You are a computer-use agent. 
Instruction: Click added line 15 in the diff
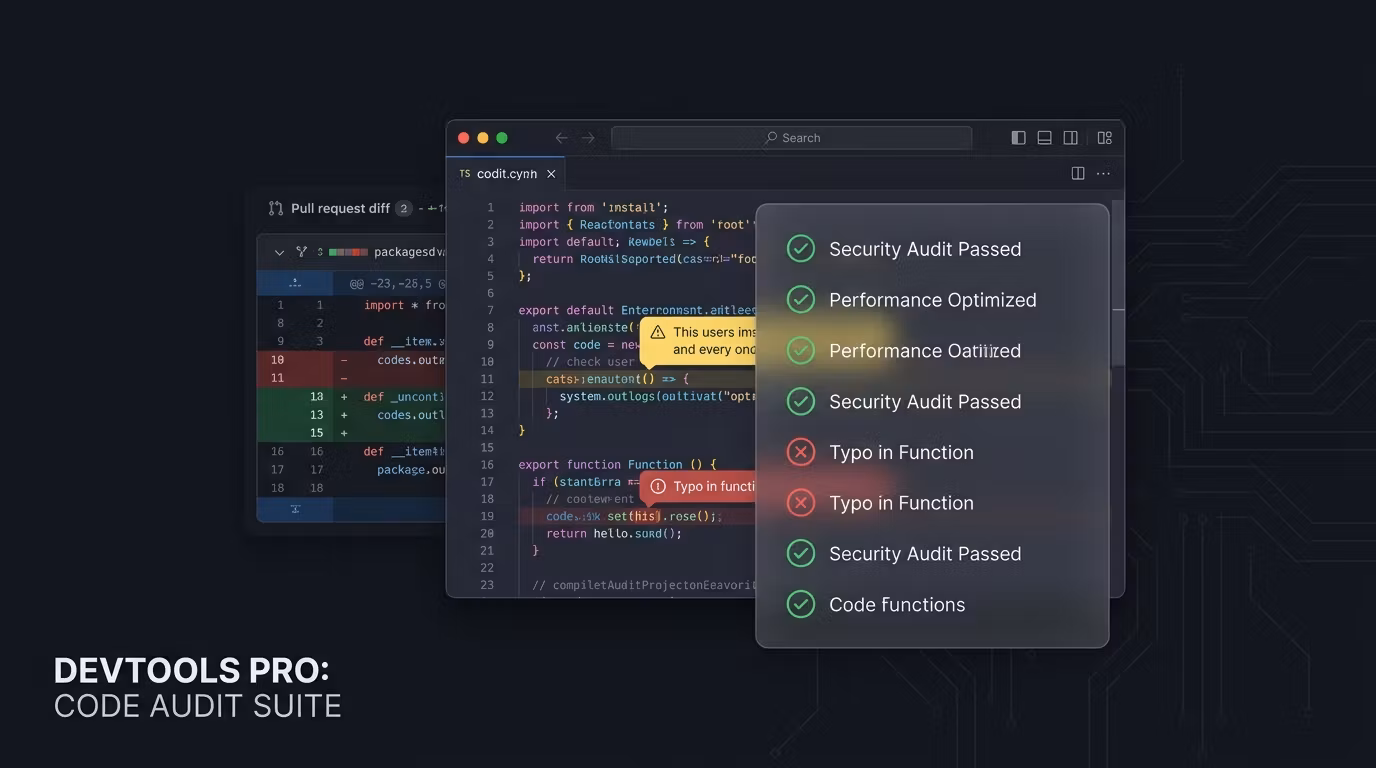point(351,433)
